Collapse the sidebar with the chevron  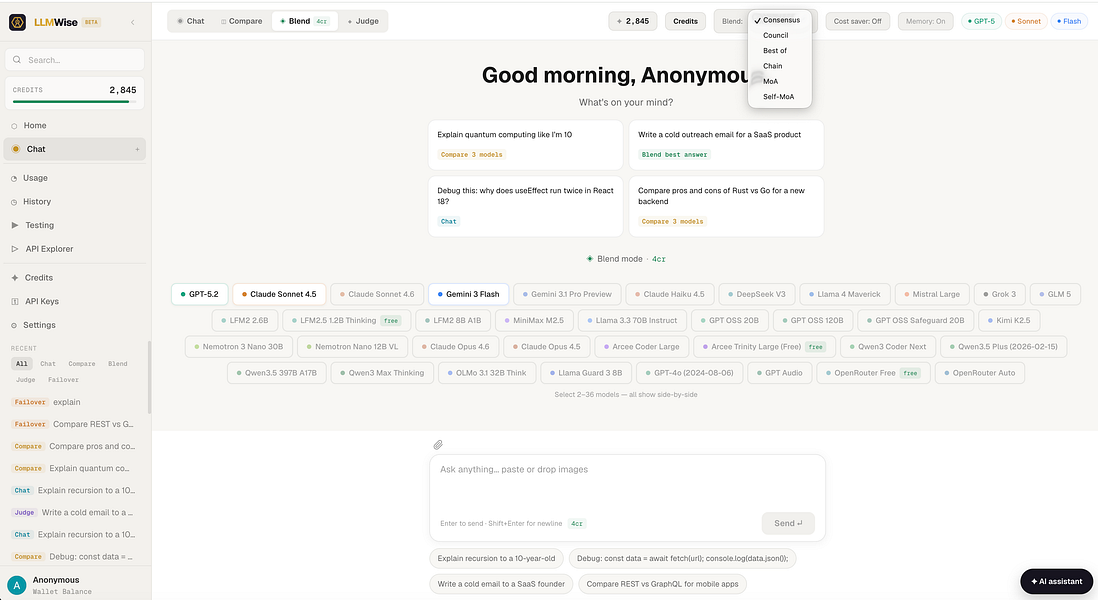click(133, 22)
